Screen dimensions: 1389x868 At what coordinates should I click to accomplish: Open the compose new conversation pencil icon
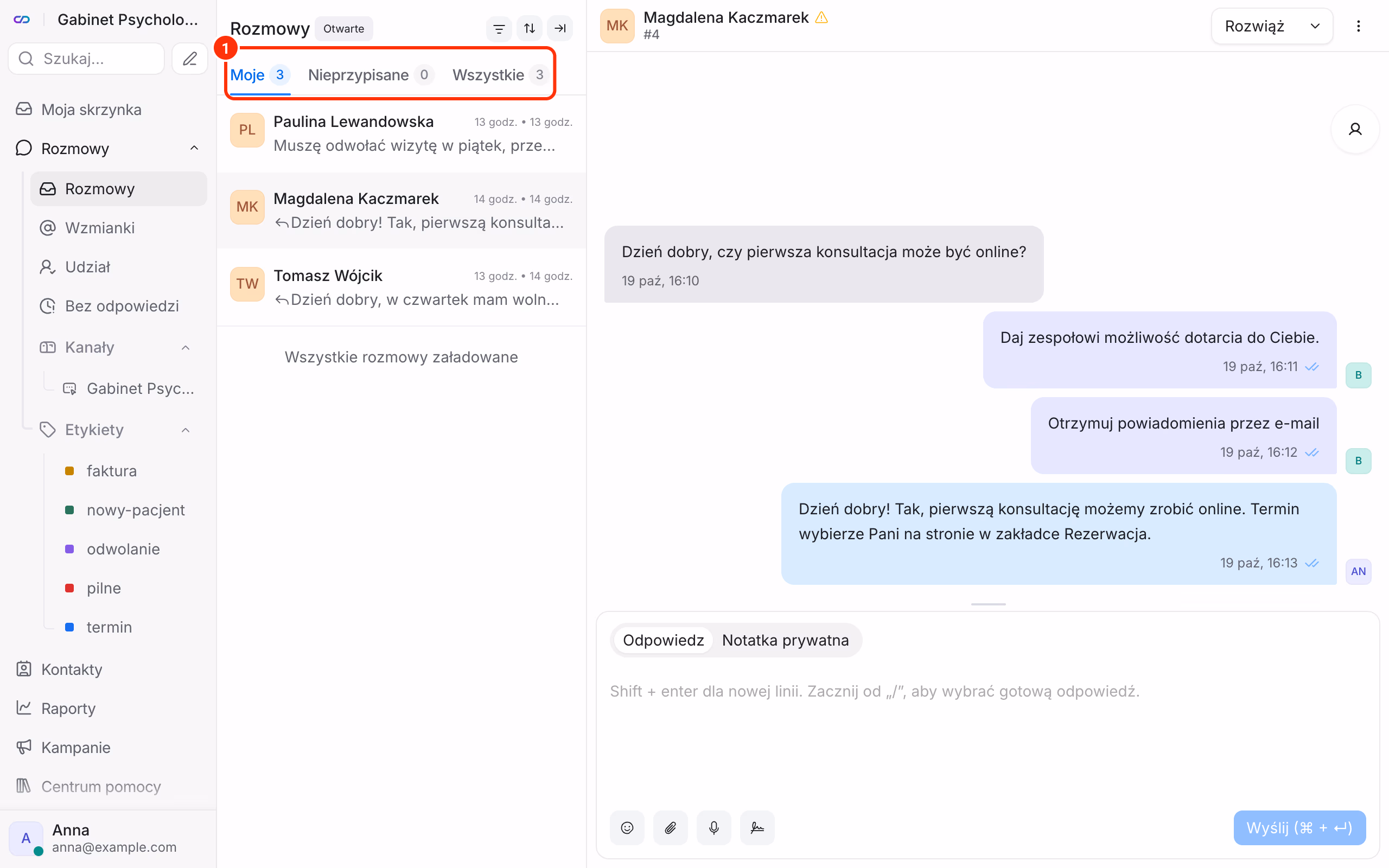(189, 59)
